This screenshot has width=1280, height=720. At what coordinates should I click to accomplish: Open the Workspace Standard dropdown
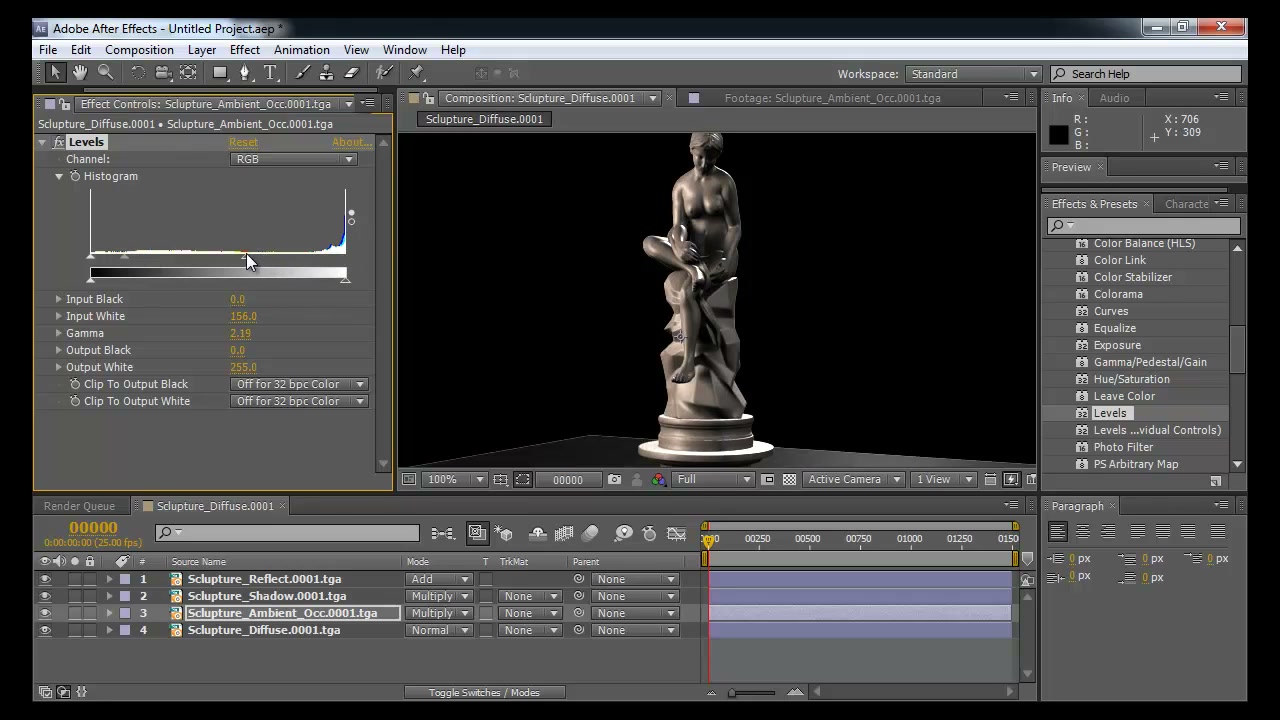pyautogui.click(x=974, y=74)
